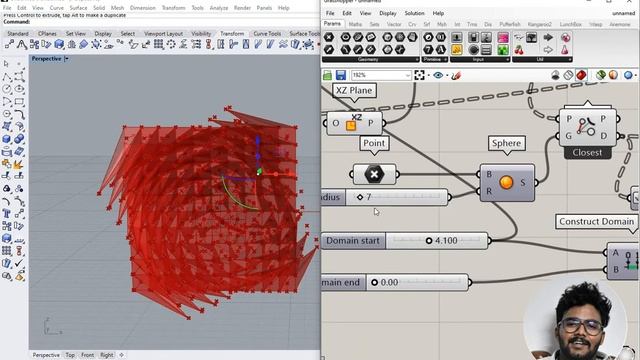This screenshot has width=640, height=360.
Task: Open the Display menu in Grasshopper
Action: (x=387, y=13)
